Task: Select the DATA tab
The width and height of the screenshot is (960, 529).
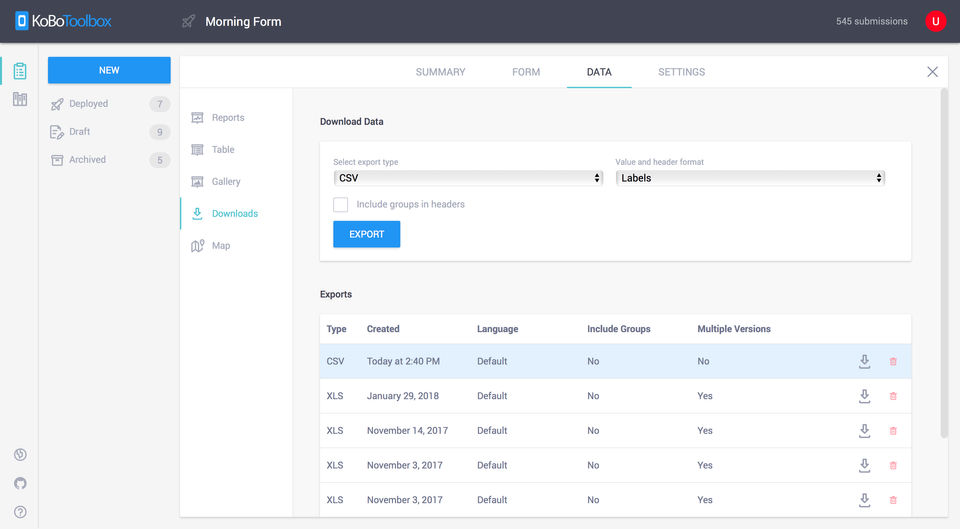Action: (x=599, y=72)
